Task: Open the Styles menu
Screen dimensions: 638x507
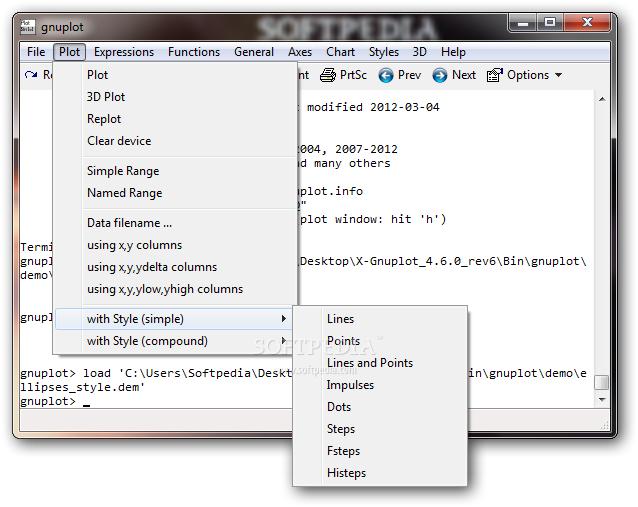Action: [384, 52]
